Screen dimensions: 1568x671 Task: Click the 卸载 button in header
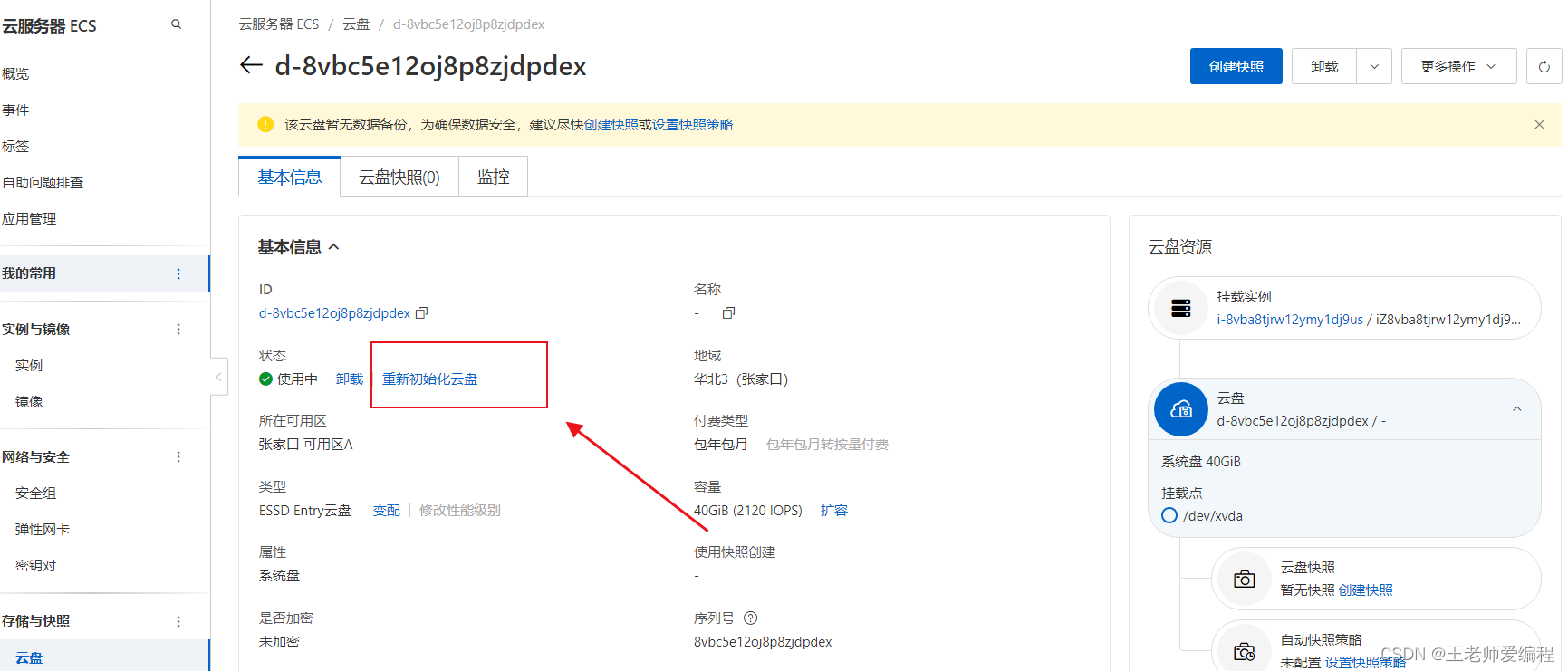coord(1324,66)
